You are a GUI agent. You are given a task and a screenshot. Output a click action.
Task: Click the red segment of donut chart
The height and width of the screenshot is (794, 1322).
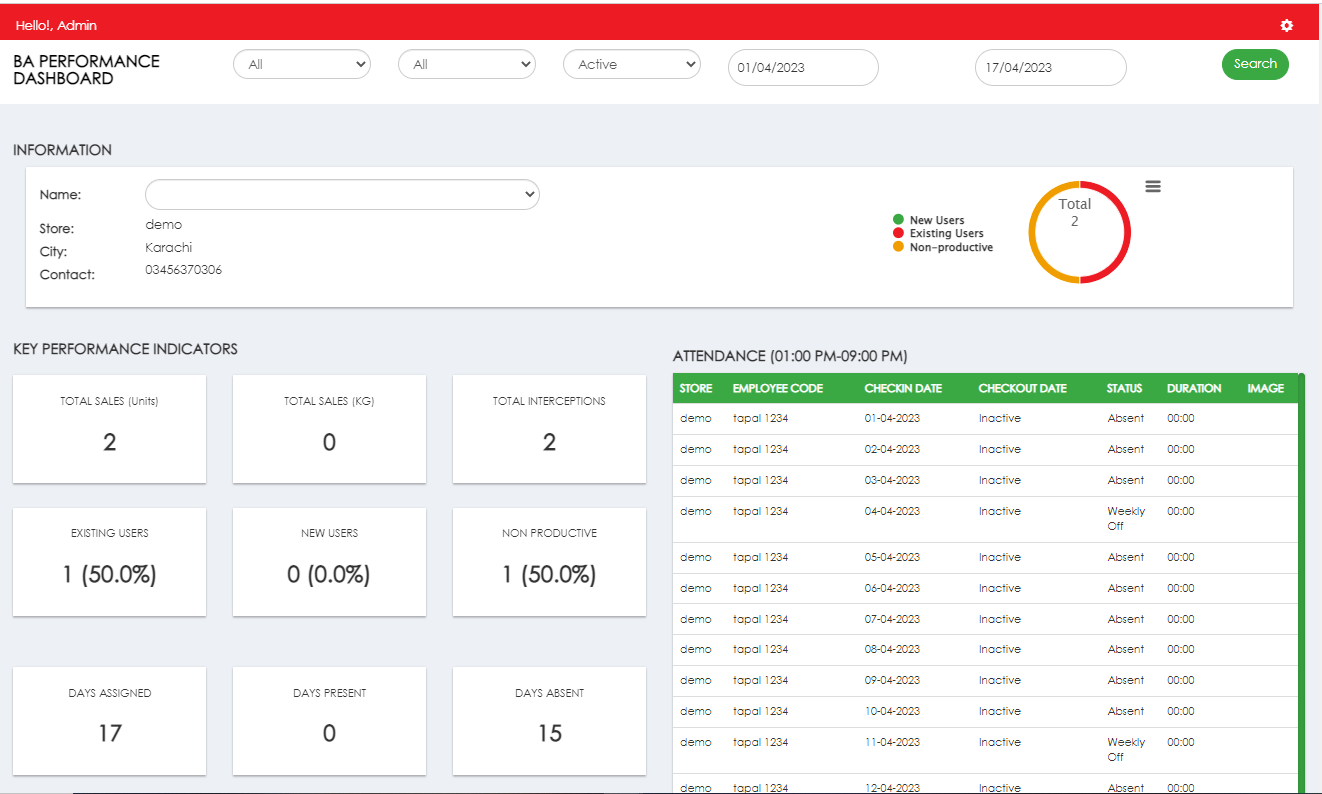(1126, 232)
